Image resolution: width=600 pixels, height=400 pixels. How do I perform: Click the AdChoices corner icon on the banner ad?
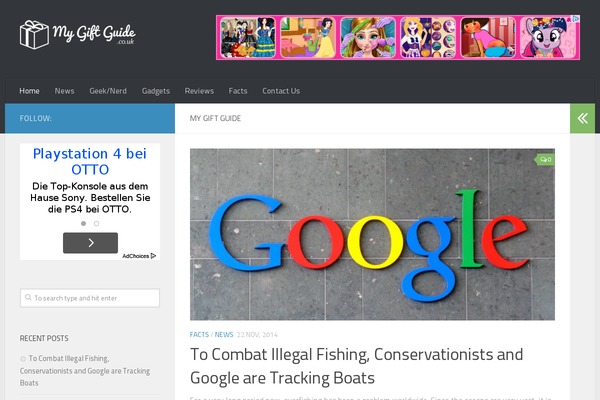574,19
